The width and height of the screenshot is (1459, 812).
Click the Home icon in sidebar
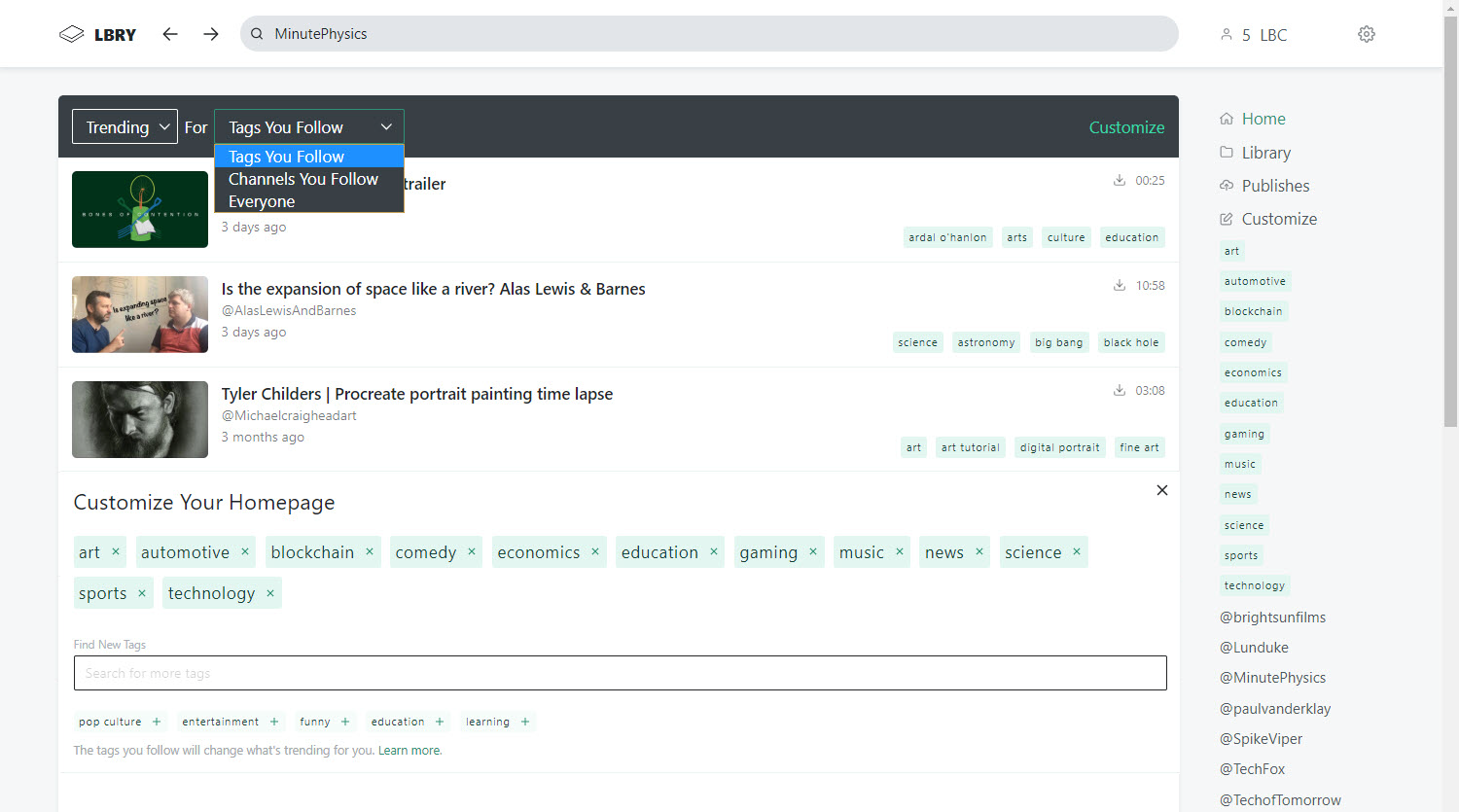(1227, 119)
